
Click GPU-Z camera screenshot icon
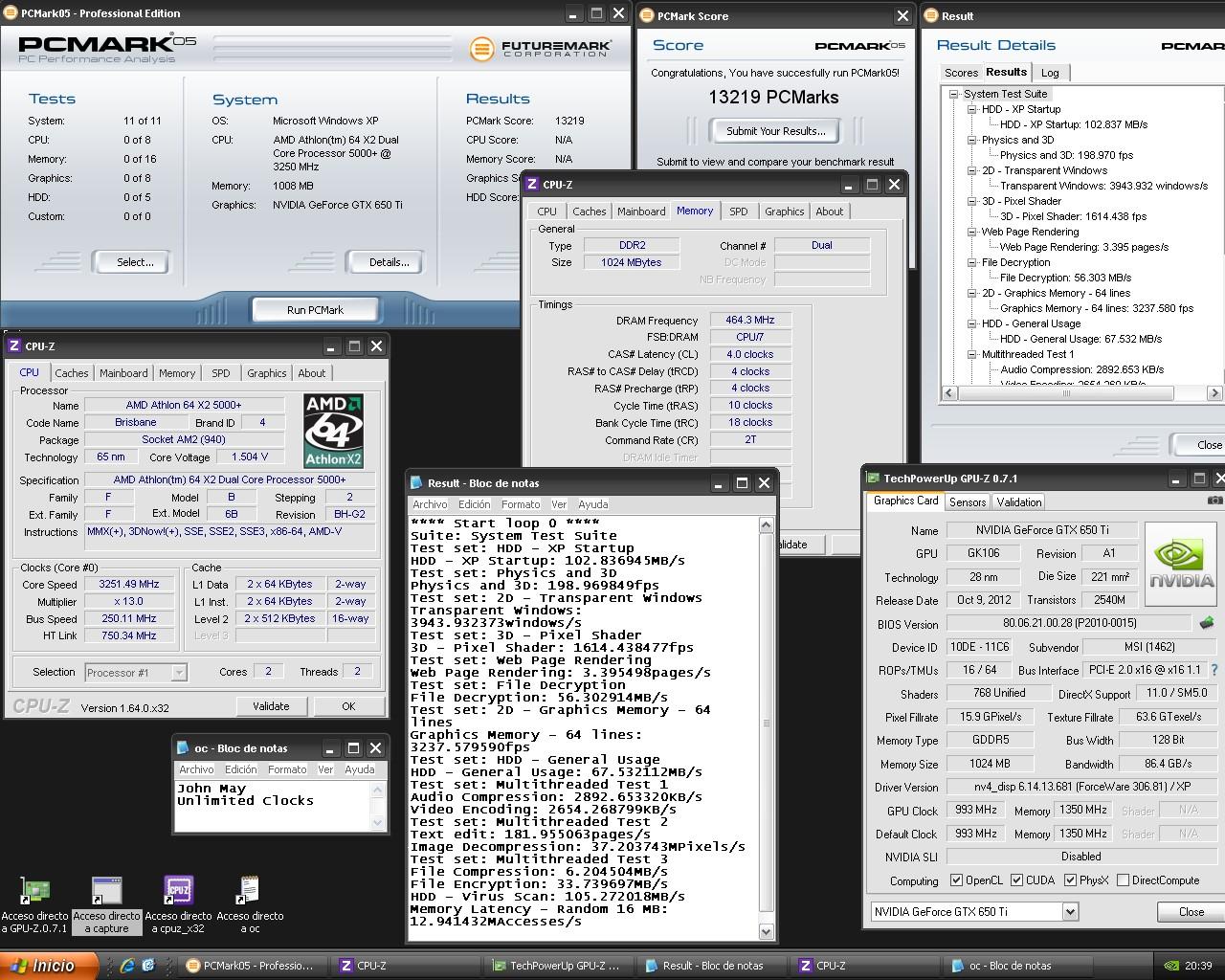tap(1214, 501)
